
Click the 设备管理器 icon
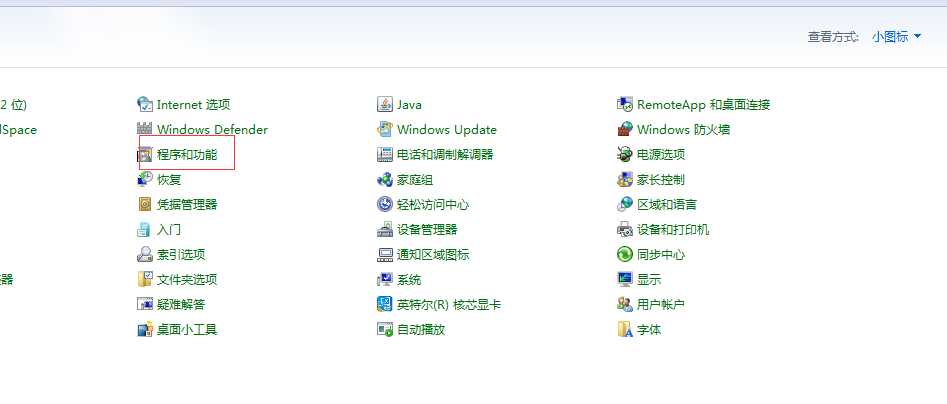pos(385,229)
